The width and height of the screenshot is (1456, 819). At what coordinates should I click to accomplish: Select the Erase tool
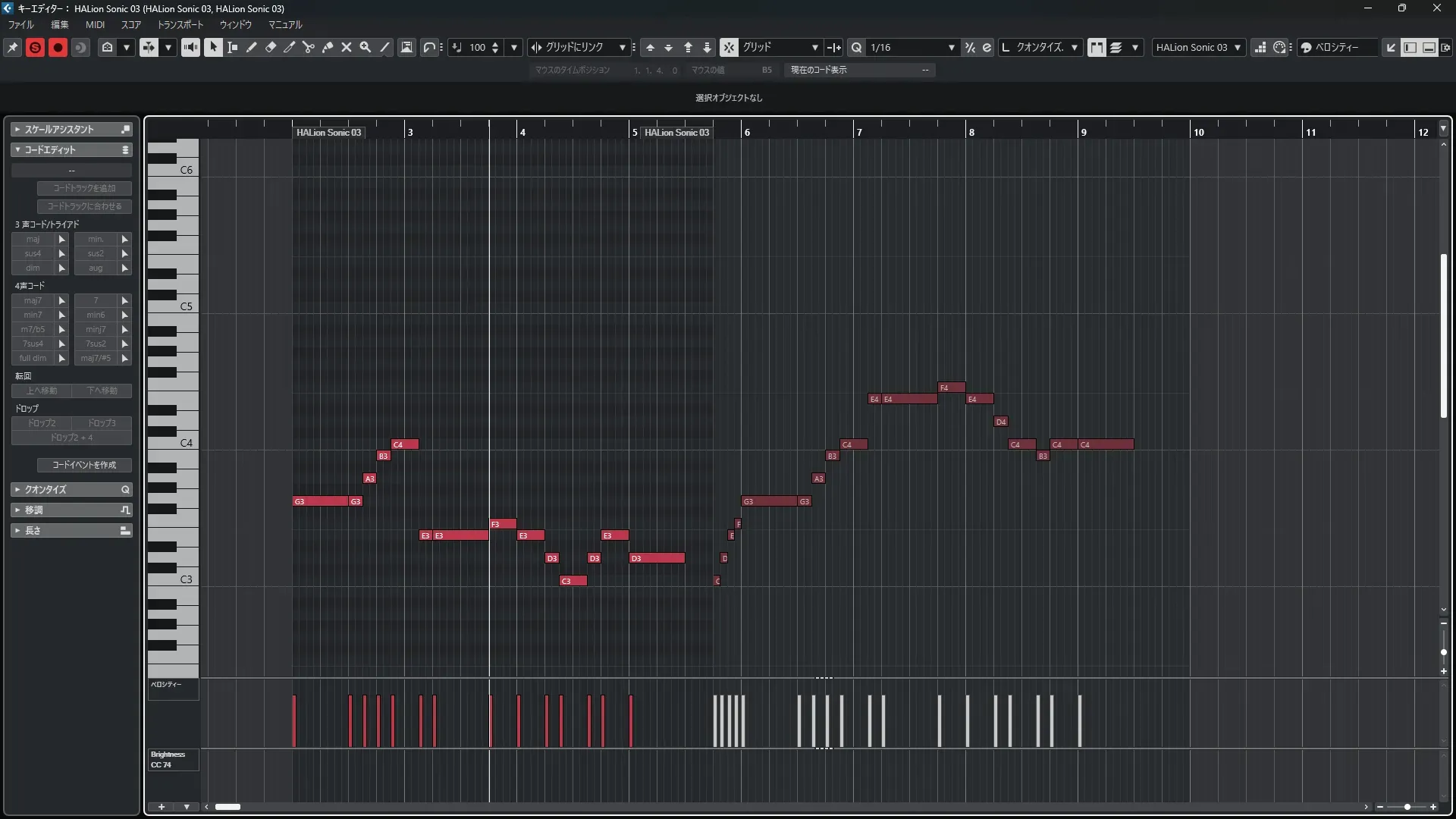click(x=271, y=48)
